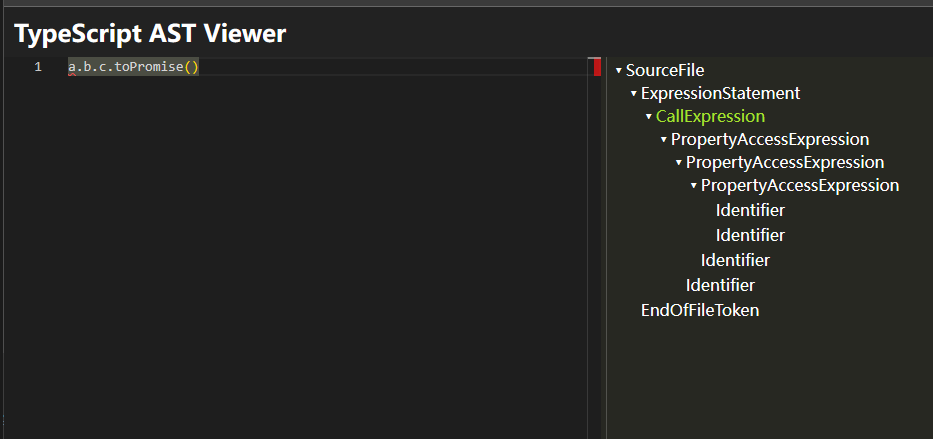Collapse the innermost PropertyAccessExpression arrow

coord(694,186)
